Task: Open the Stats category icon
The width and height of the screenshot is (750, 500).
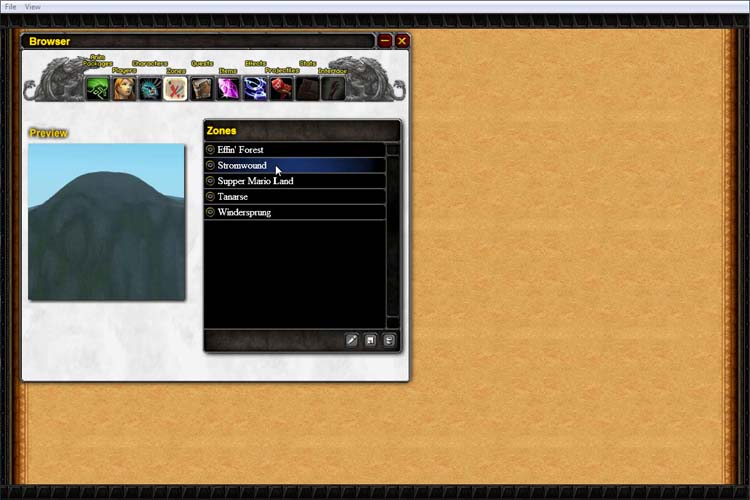Action: tap(307, 89)
